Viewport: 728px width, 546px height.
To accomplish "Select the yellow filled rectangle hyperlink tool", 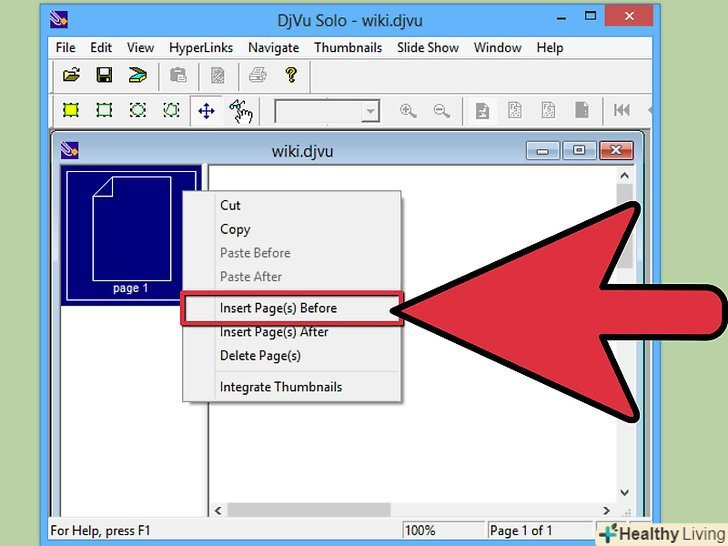I will [71, 110].
